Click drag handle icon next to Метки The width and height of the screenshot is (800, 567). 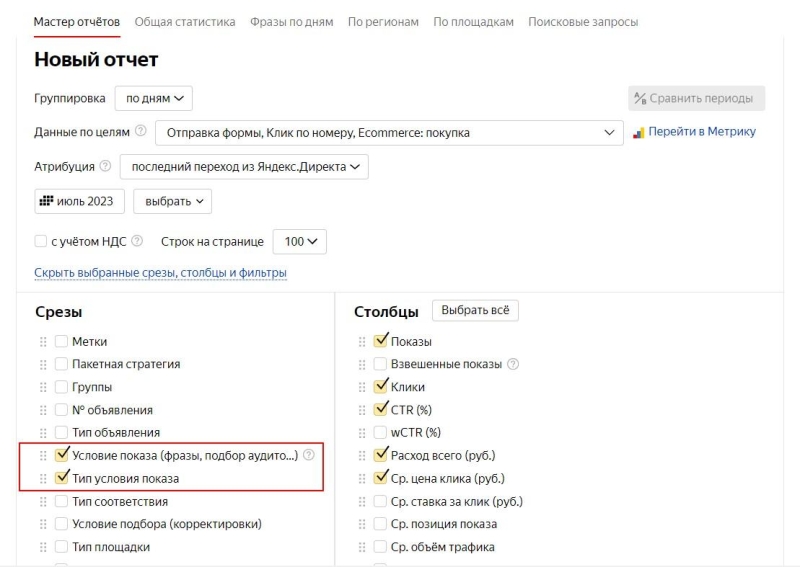click(x=43, y=341)
